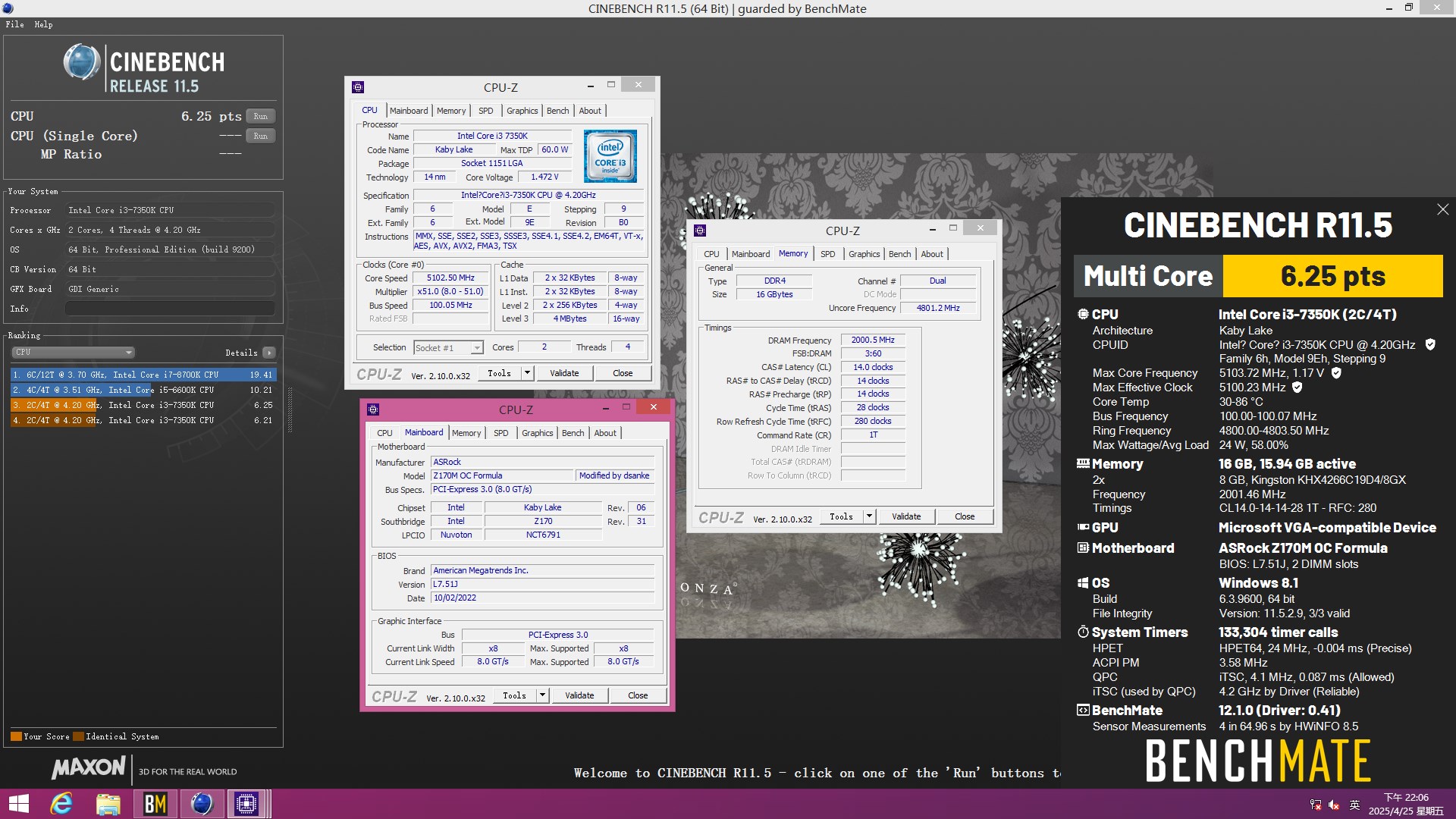Viewport: 1456px width, 819px height.
Task: Click the network icon in system tray
Action: 1316,805
